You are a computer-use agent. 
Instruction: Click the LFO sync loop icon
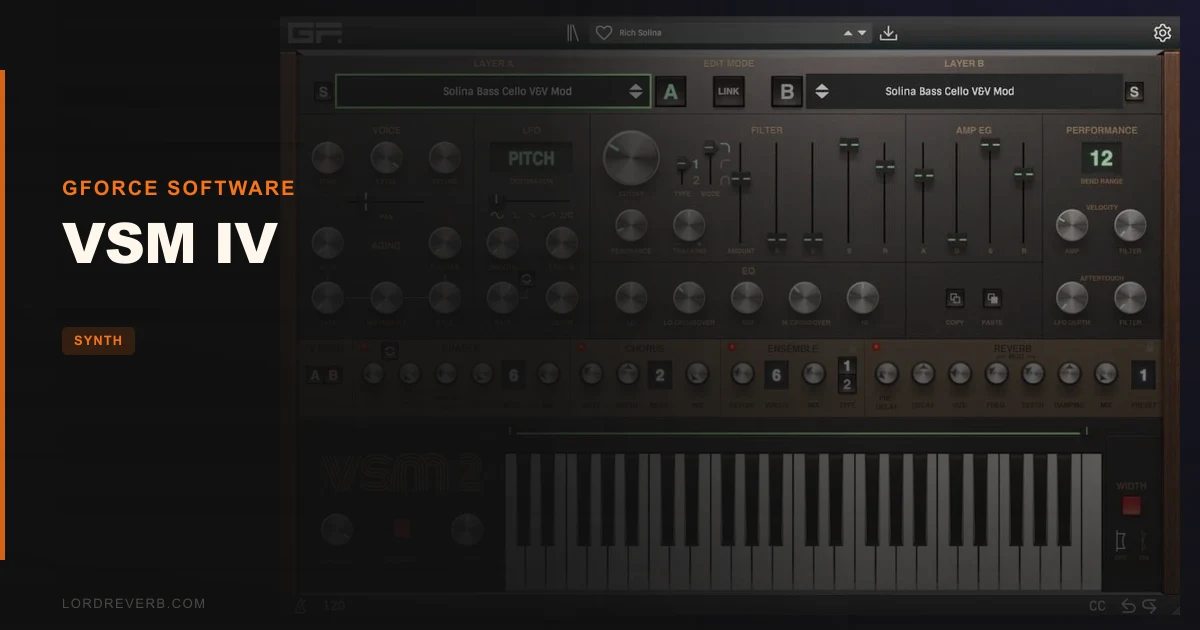coord(527,279)
